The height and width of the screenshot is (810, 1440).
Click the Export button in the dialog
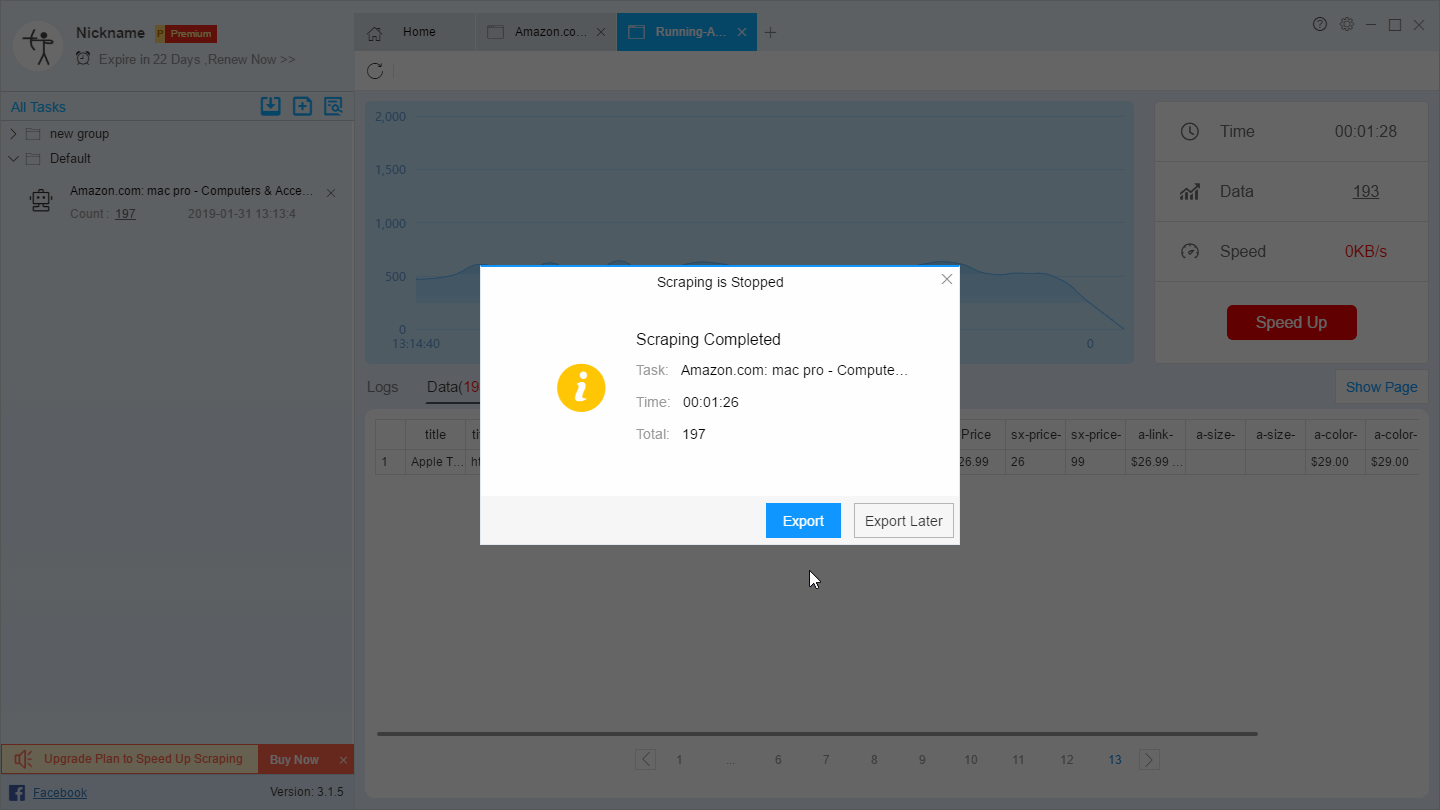click(803, 521)
